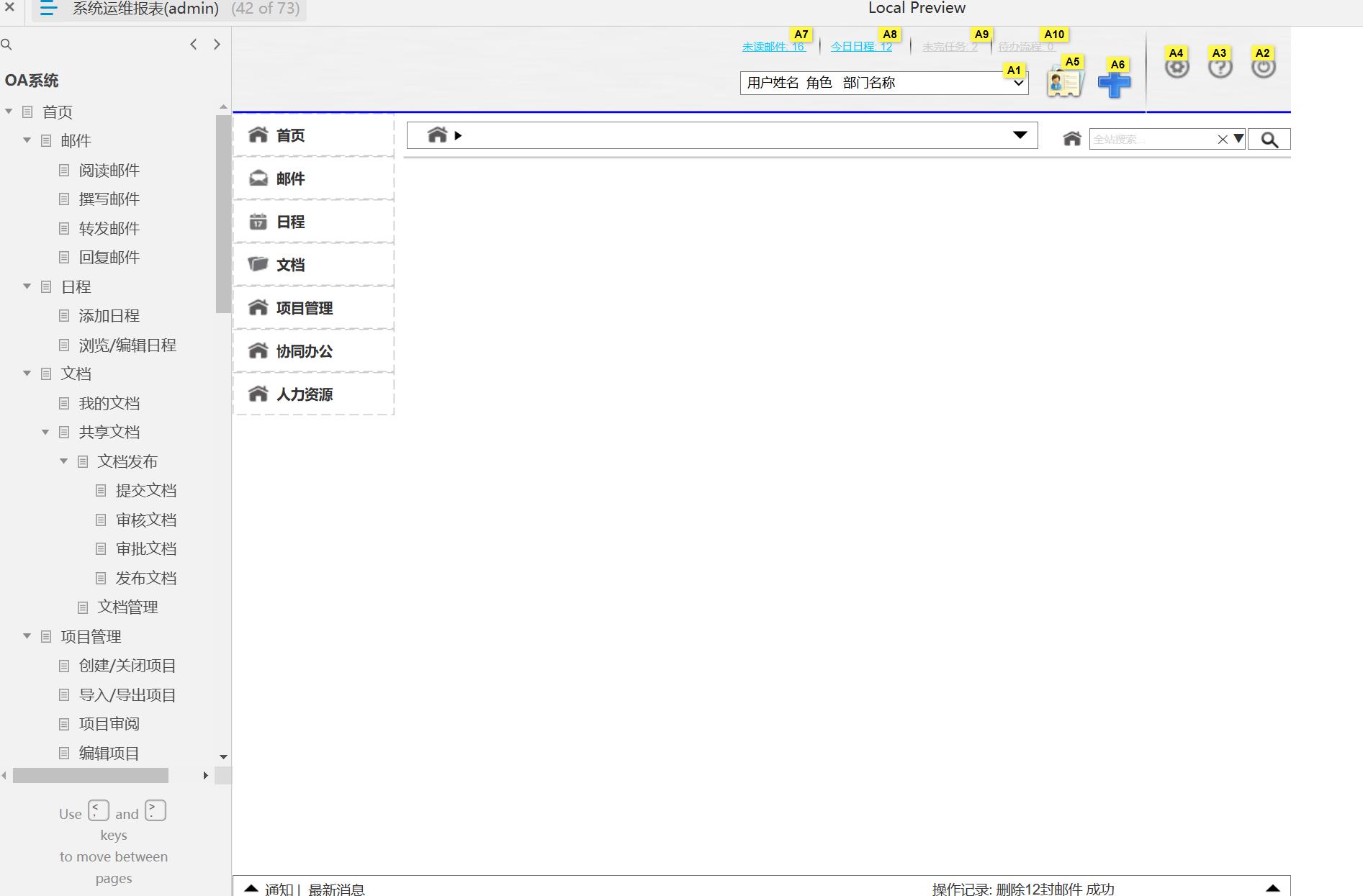Select the 浏览/编辑日程 page in tree
Viewport: 1363px width, 896px height.
(127, 345)
